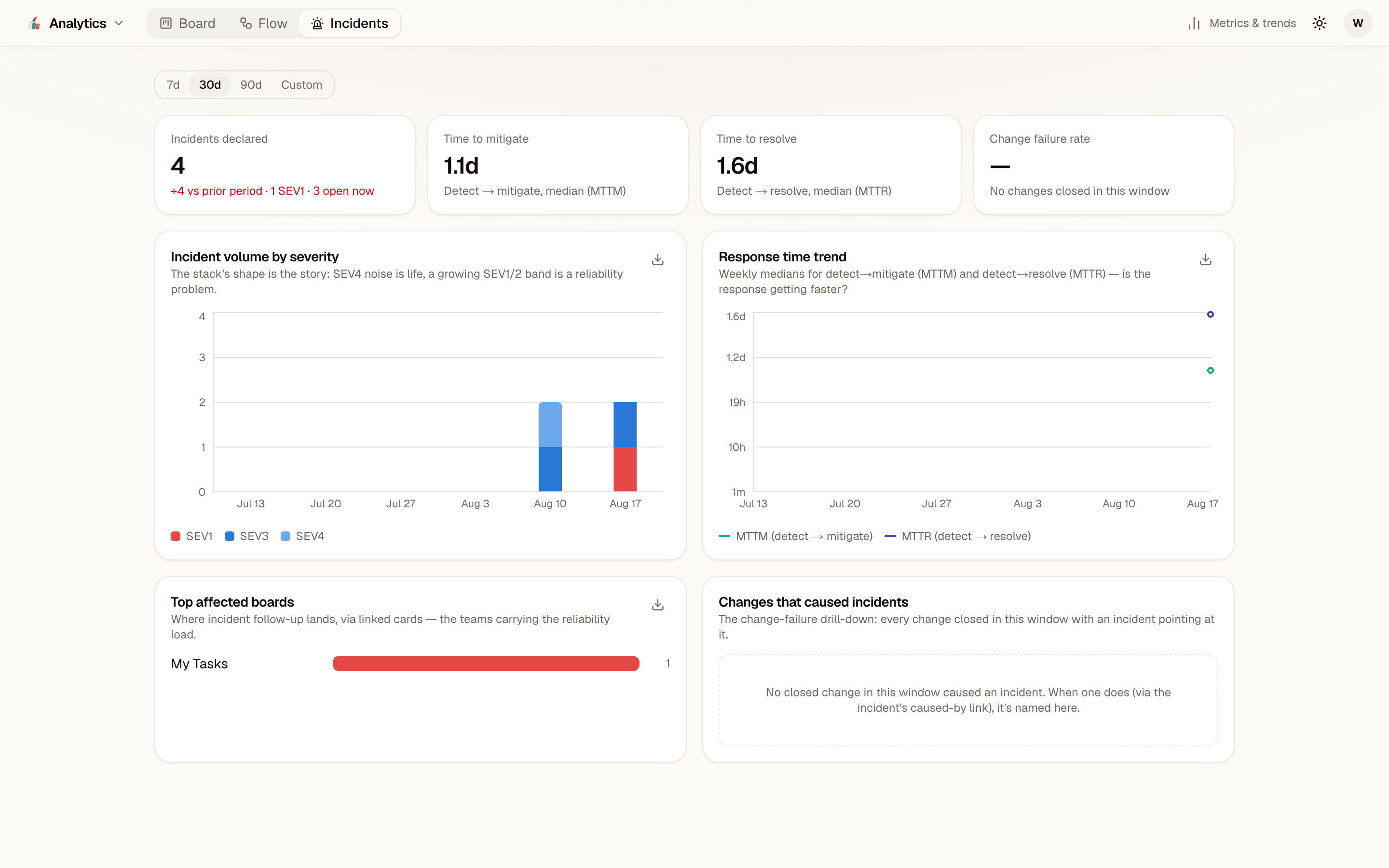The image size is (1389, 868).
Task: Select the Incidents tab
Action: point(350,23)
